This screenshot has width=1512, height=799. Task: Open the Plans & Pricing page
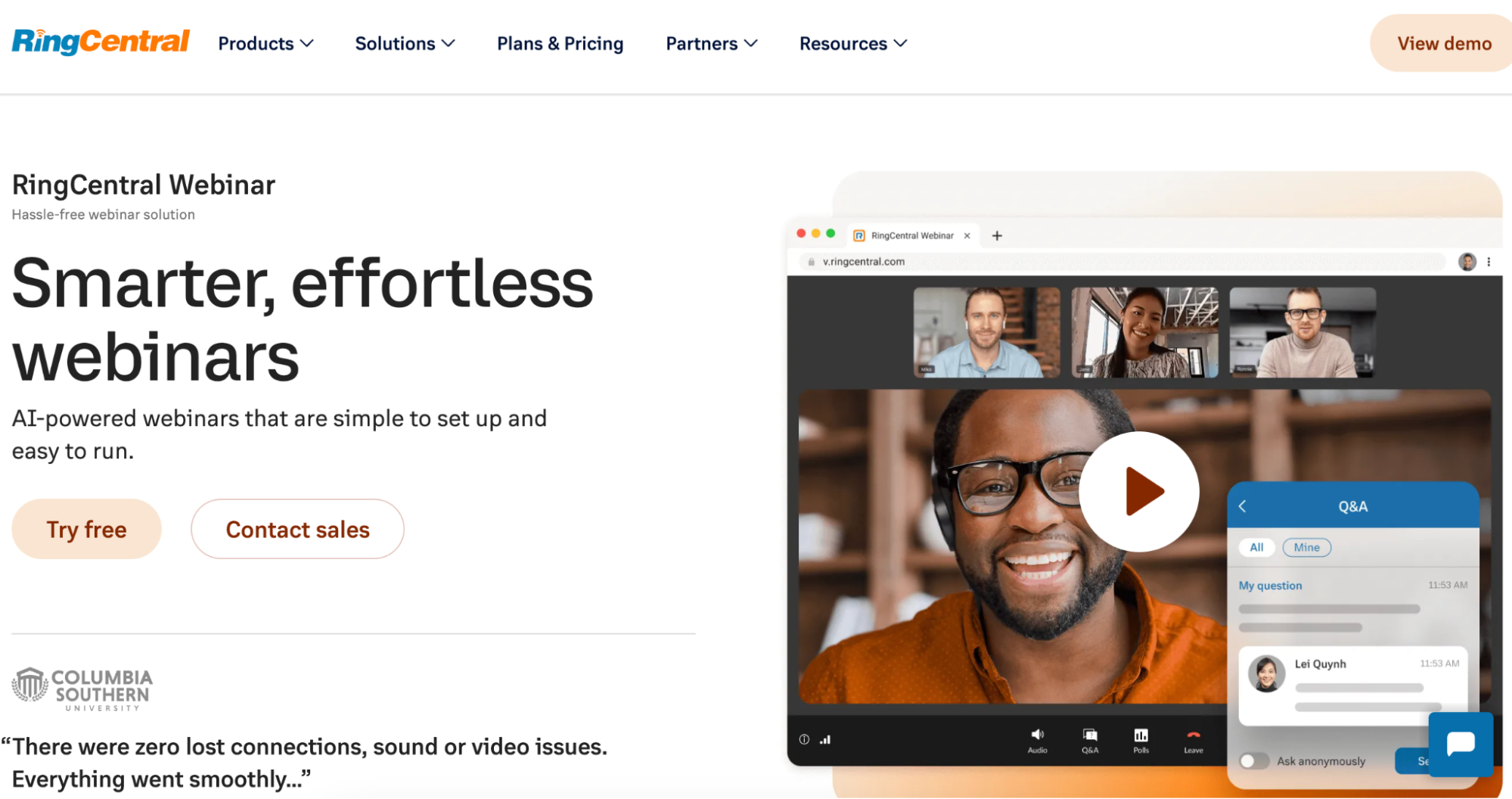click(x=560, y=44)
